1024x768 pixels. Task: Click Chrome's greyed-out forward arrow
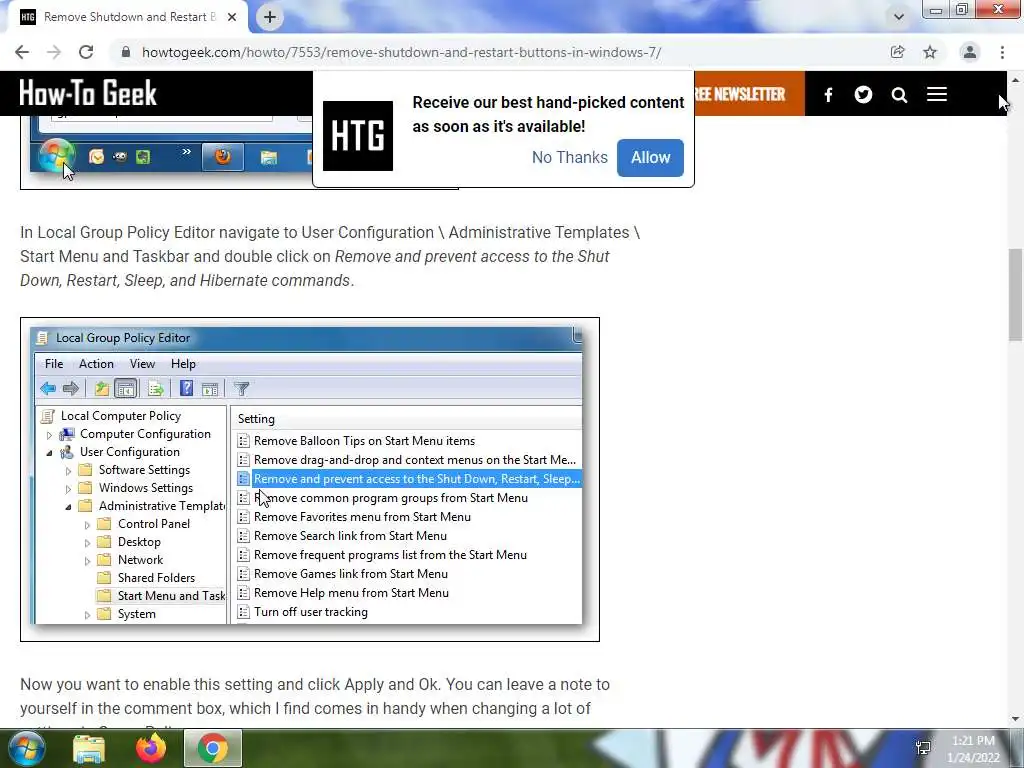tap(54, 52)
